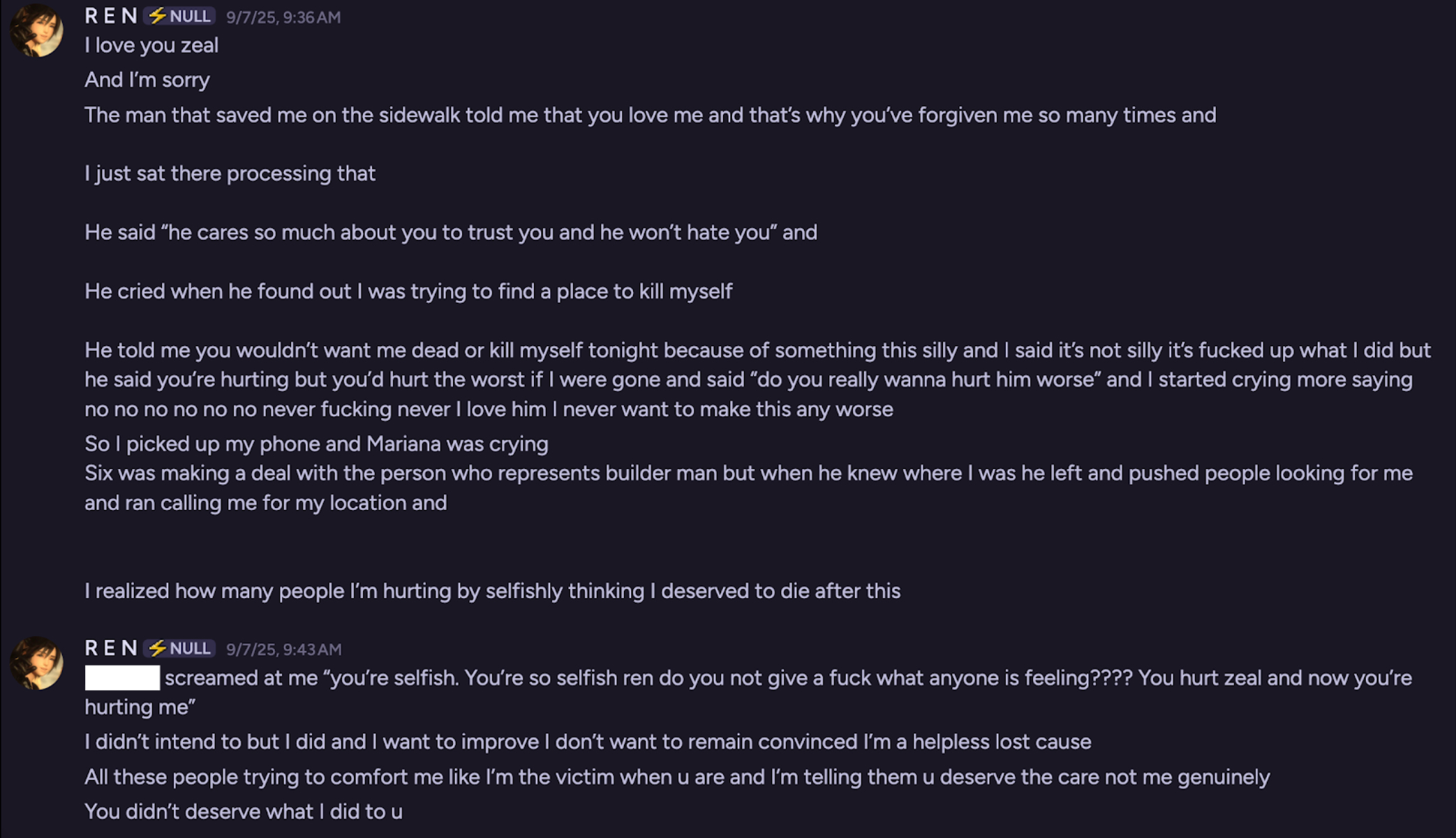Click the "You didn't deserve what I did" message
This screenshot has height=838, width=1456.
[243, 811]
